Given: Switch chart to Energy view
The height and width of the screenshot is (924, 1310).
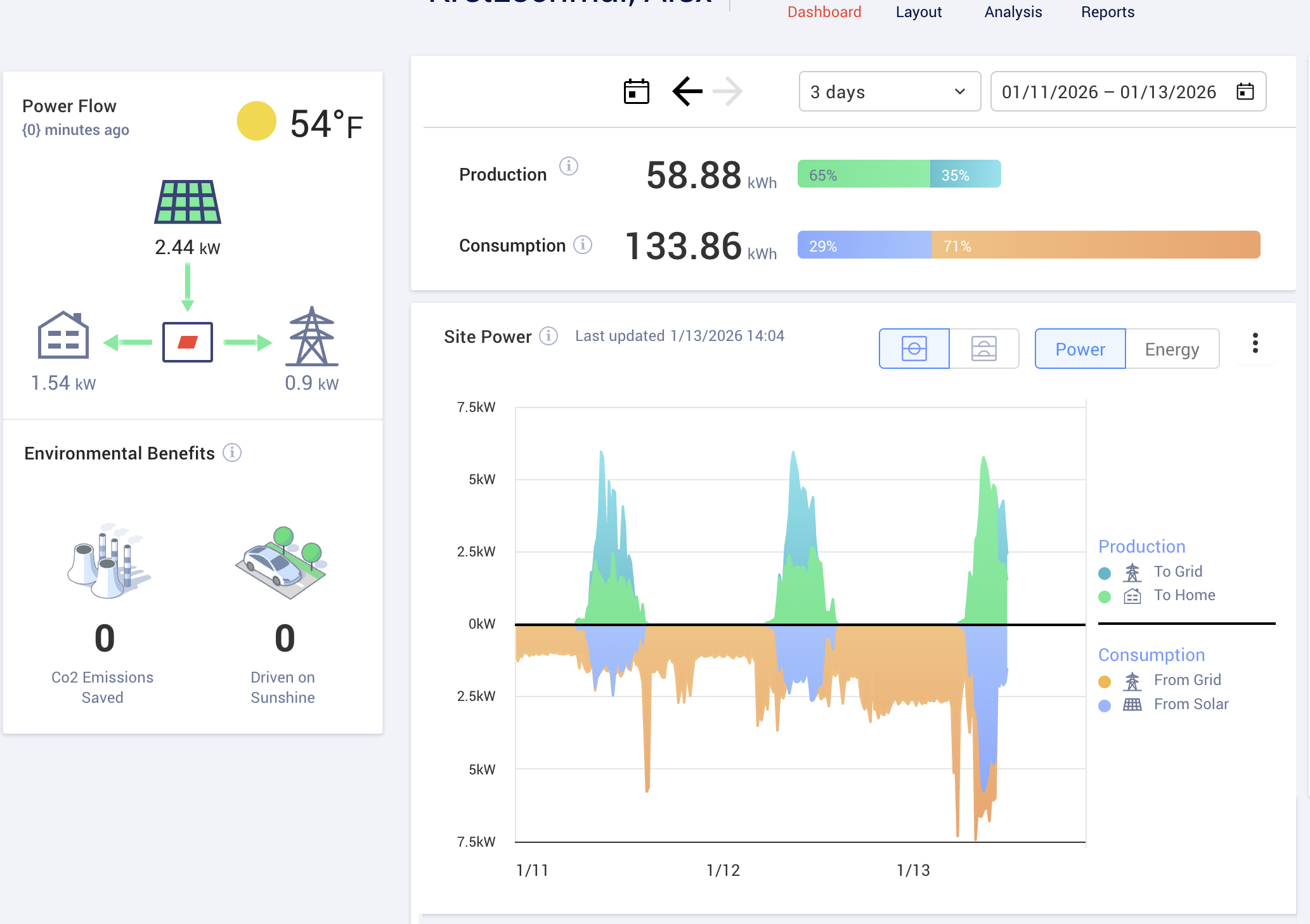Looking at the screenshot, I should [x=1172, y=349].
